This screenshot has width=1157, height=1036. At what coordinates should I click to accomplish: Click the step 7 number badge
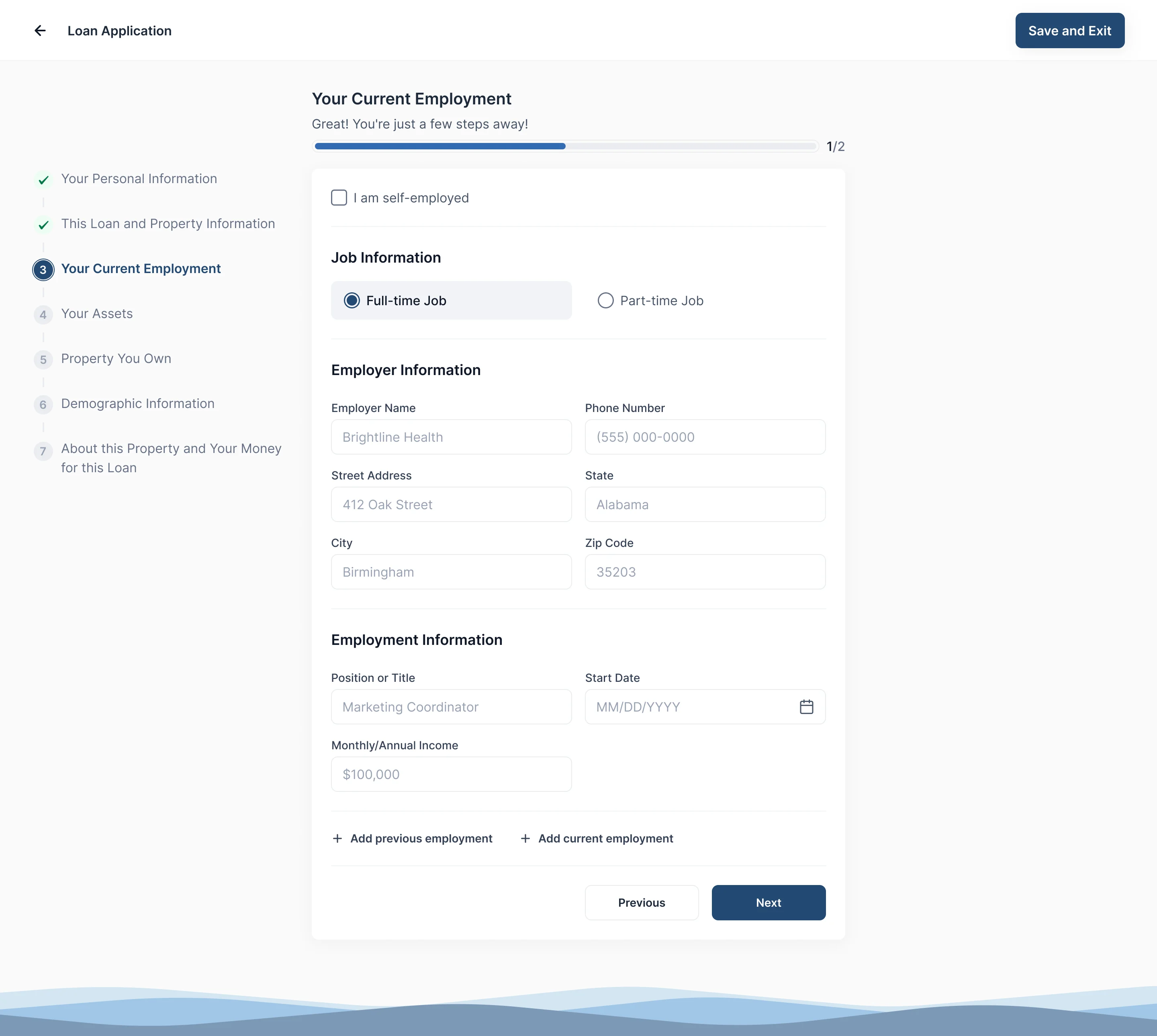[x=43, y=451]
